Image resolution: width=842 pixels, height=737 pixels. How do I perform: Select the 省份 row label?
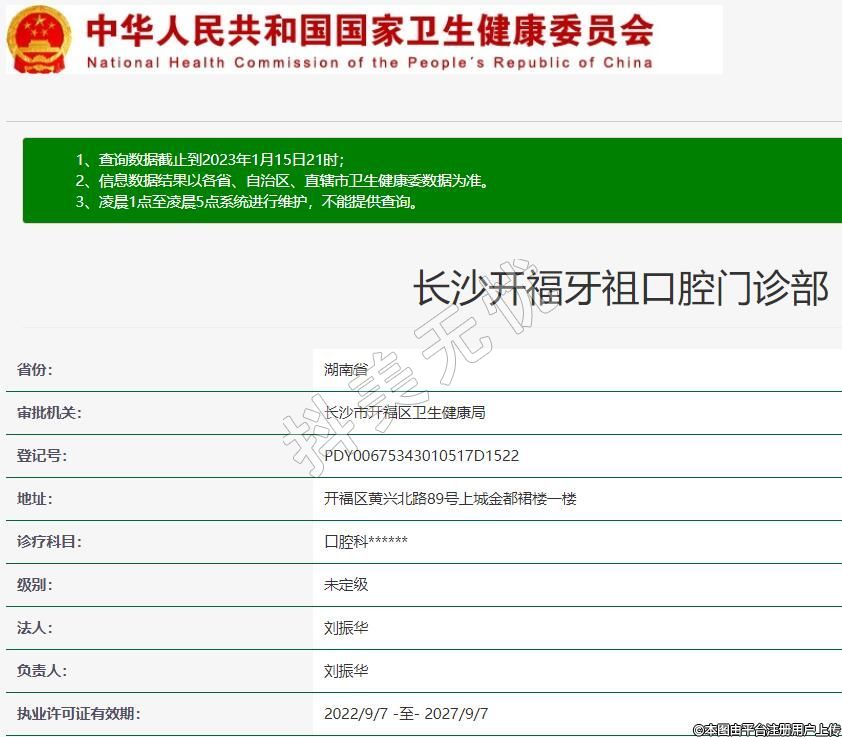tap(35, 370)
